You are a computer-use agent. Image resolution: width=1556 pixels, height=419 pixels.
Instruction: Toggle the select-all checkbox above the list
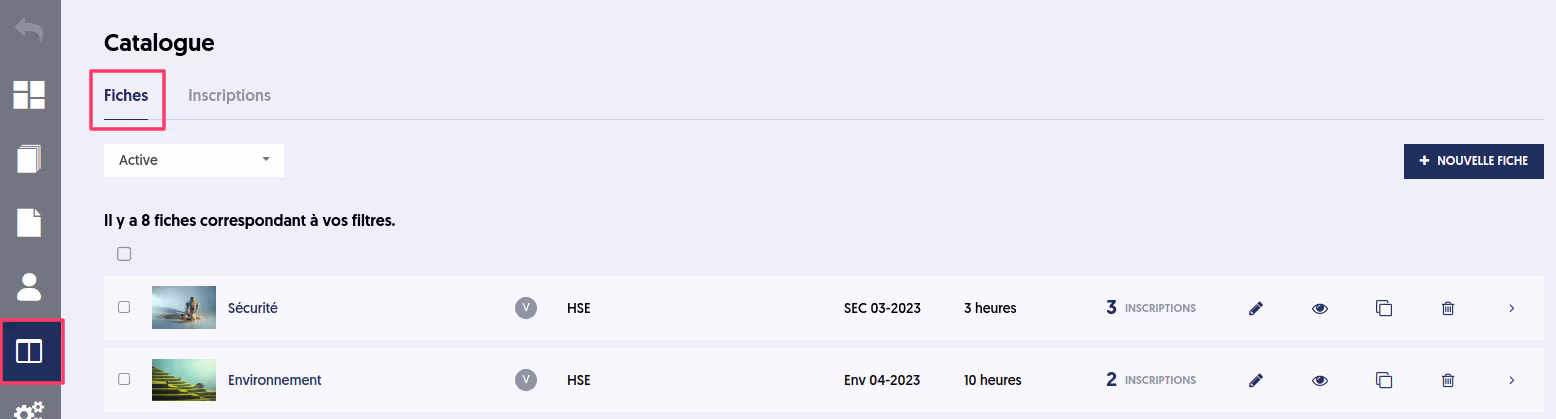click(124, 254)
